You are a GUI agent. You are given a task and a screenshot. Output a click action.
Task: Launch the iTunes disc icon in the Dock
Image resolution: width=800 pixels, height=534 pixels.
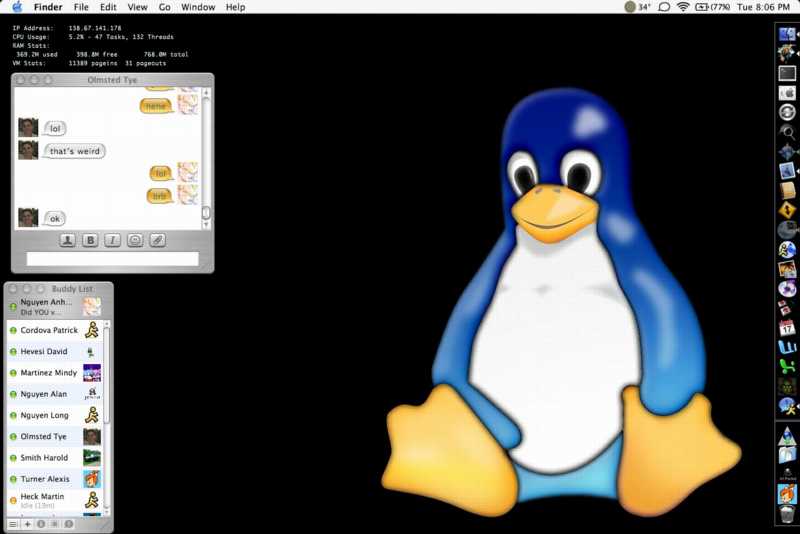pos(787,289)
